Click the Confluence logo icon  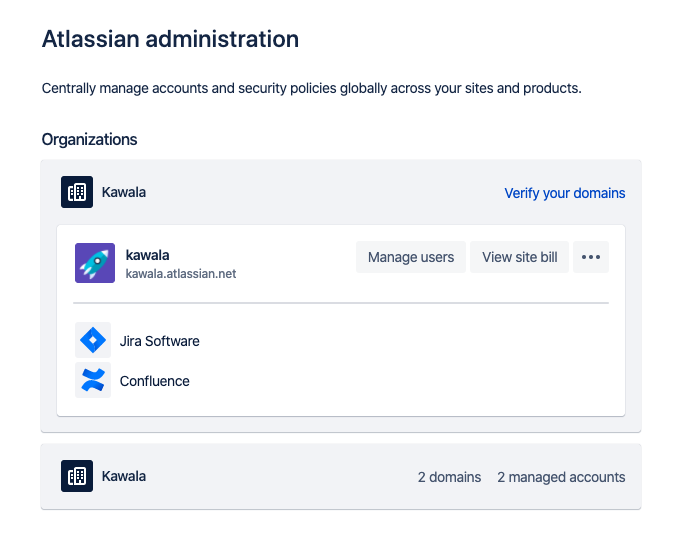point(93,380)
